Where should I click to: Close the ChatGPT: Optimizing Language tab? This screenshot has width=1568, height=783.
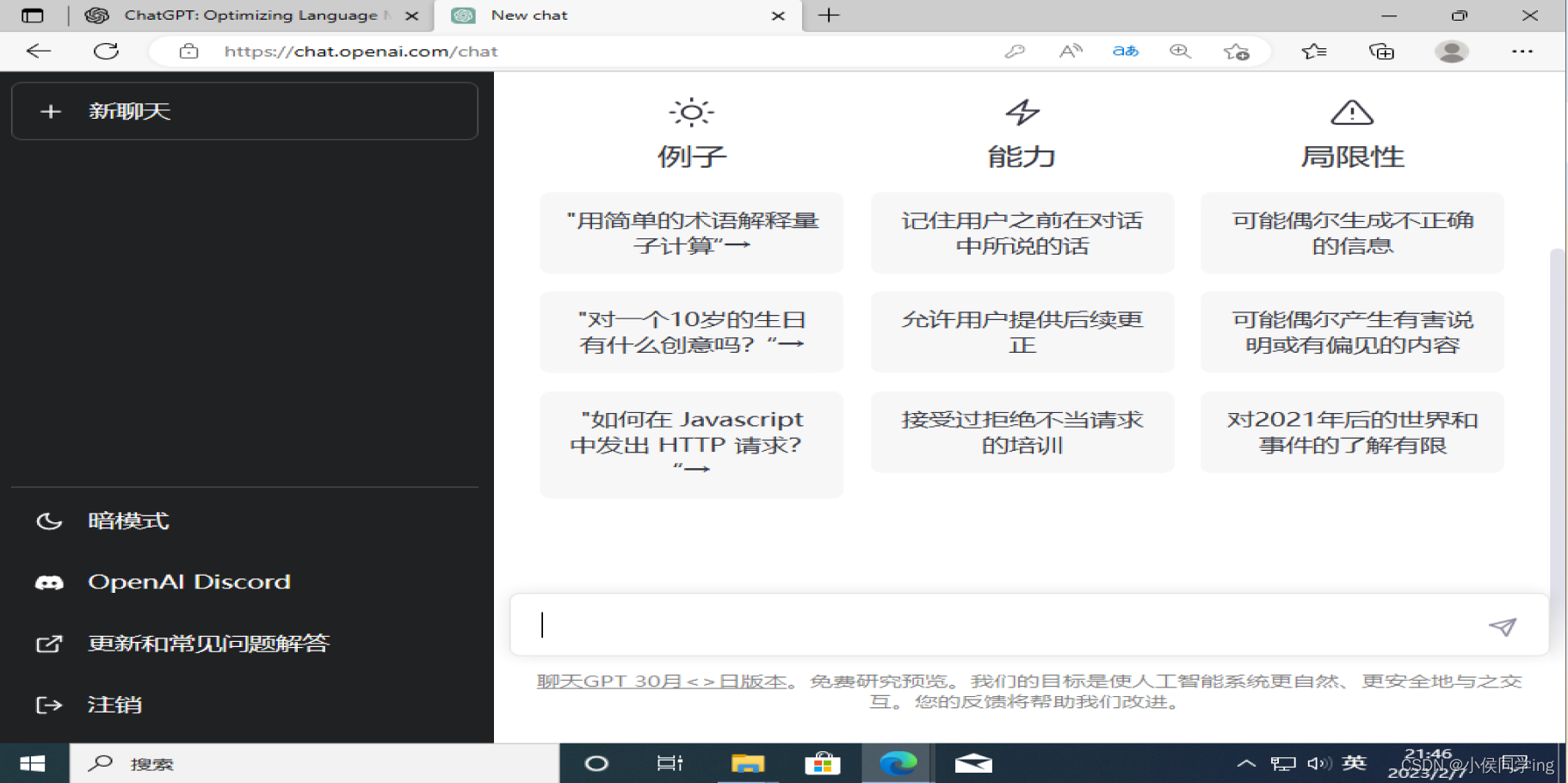[x=411, y=15]
